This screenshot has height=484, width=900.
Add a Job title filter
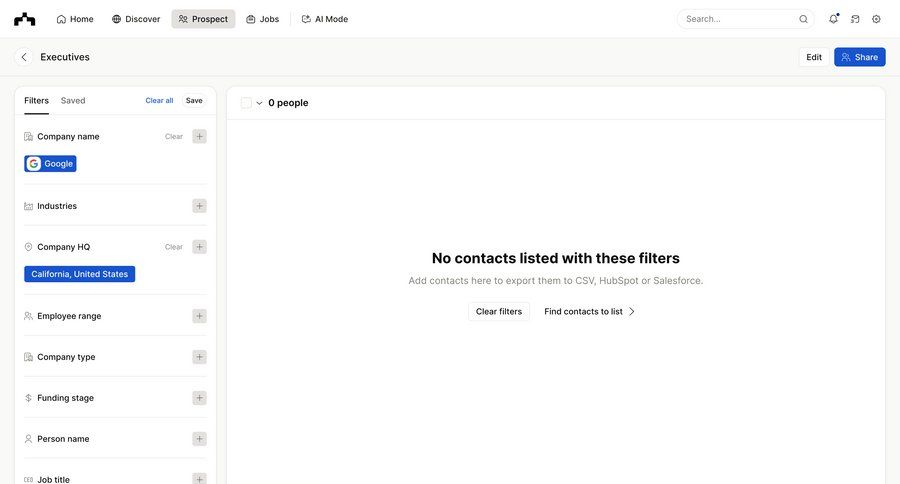coord(199,479)
